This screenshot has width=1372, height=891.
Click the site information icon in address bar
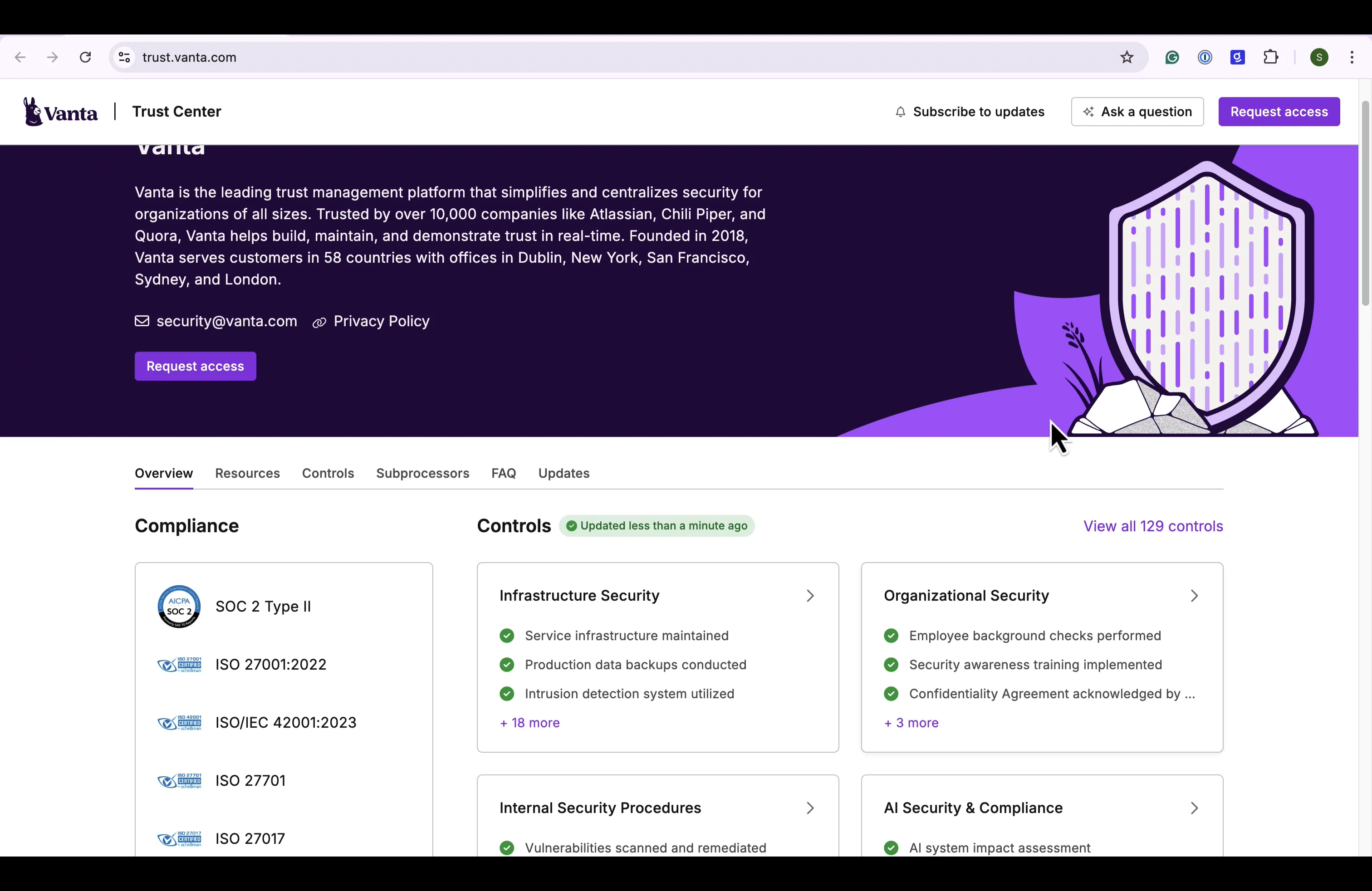[x=124, y=57]
